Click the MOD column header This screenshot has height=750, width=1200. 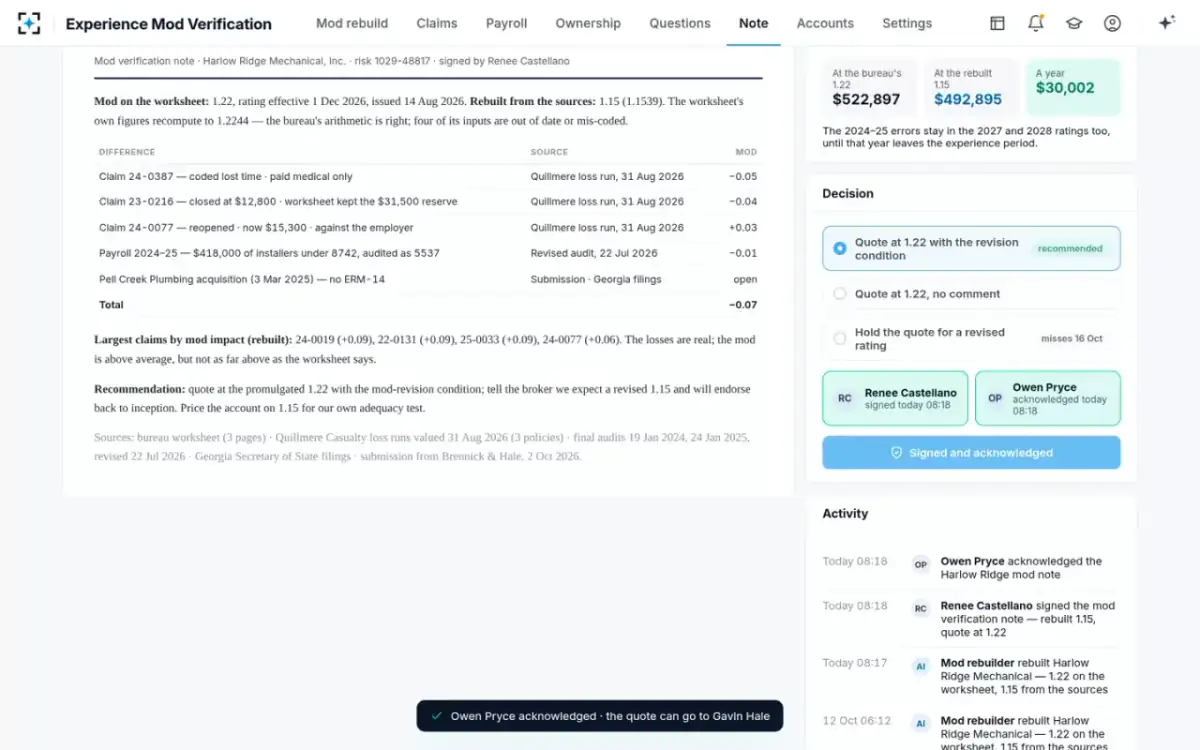pyautogui.click(x=746, y=152)
